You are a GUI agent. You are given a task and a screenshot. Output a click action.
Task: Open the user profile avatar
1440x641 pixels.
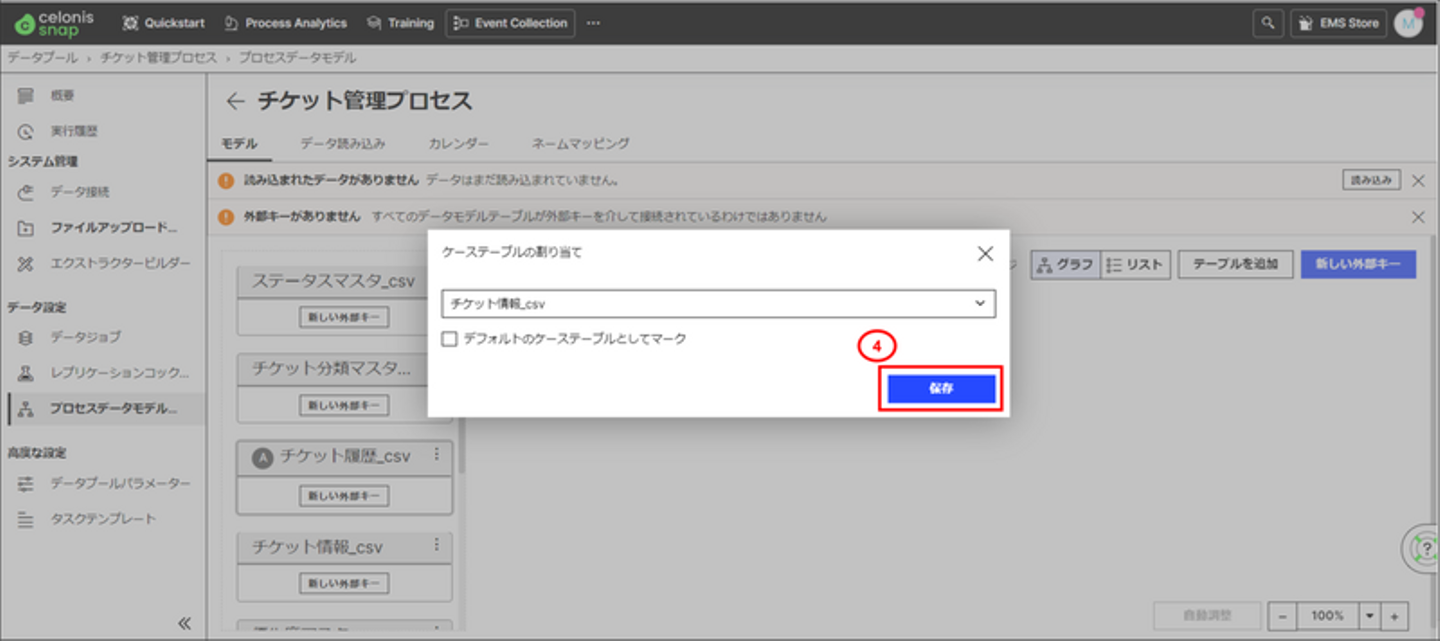[1408, 23]
